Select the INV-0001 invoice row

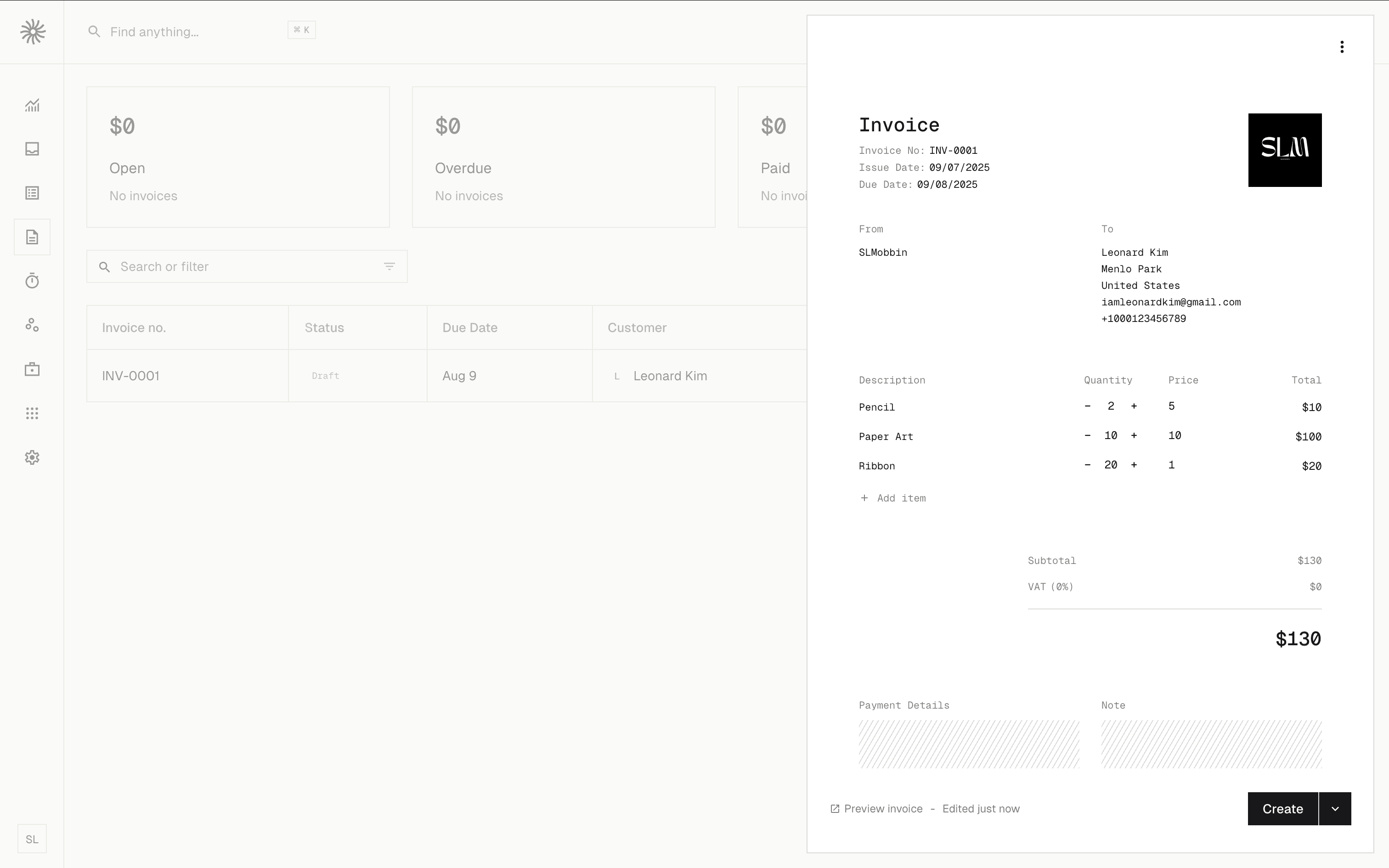pyautogui.click(x=188, y=376)
